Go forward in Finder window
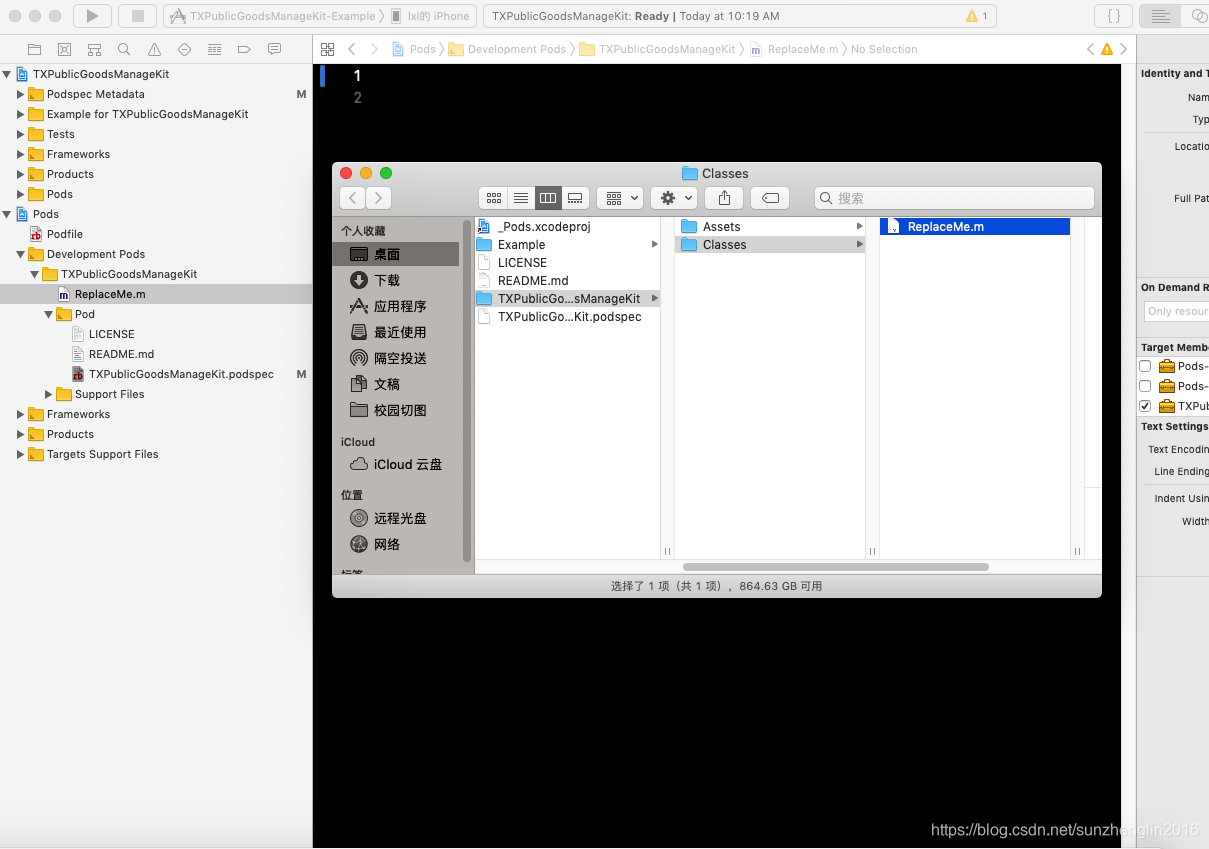 click(x=378, y=198)
